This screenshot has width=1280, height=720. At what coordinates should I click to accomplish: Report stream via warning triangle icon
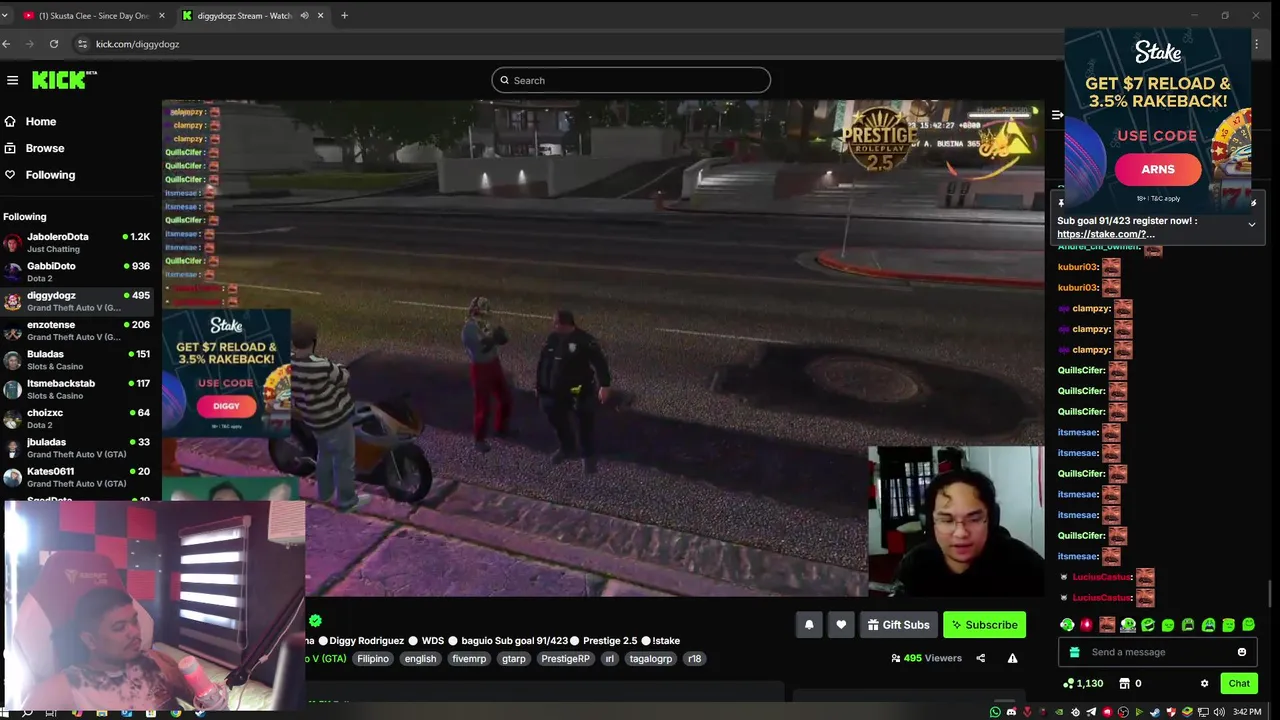[1012, 658]
